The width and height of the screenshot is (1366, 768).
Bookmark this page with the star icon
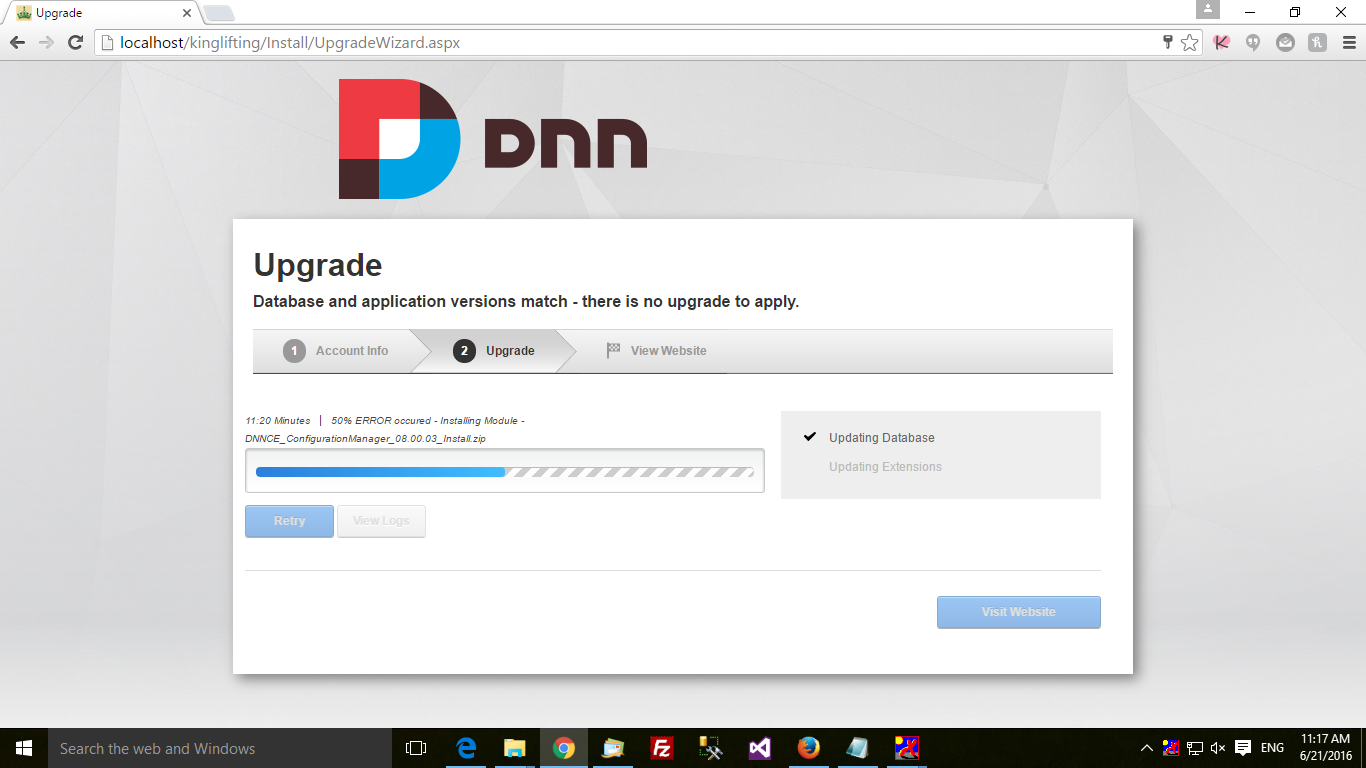[1189, 43]
